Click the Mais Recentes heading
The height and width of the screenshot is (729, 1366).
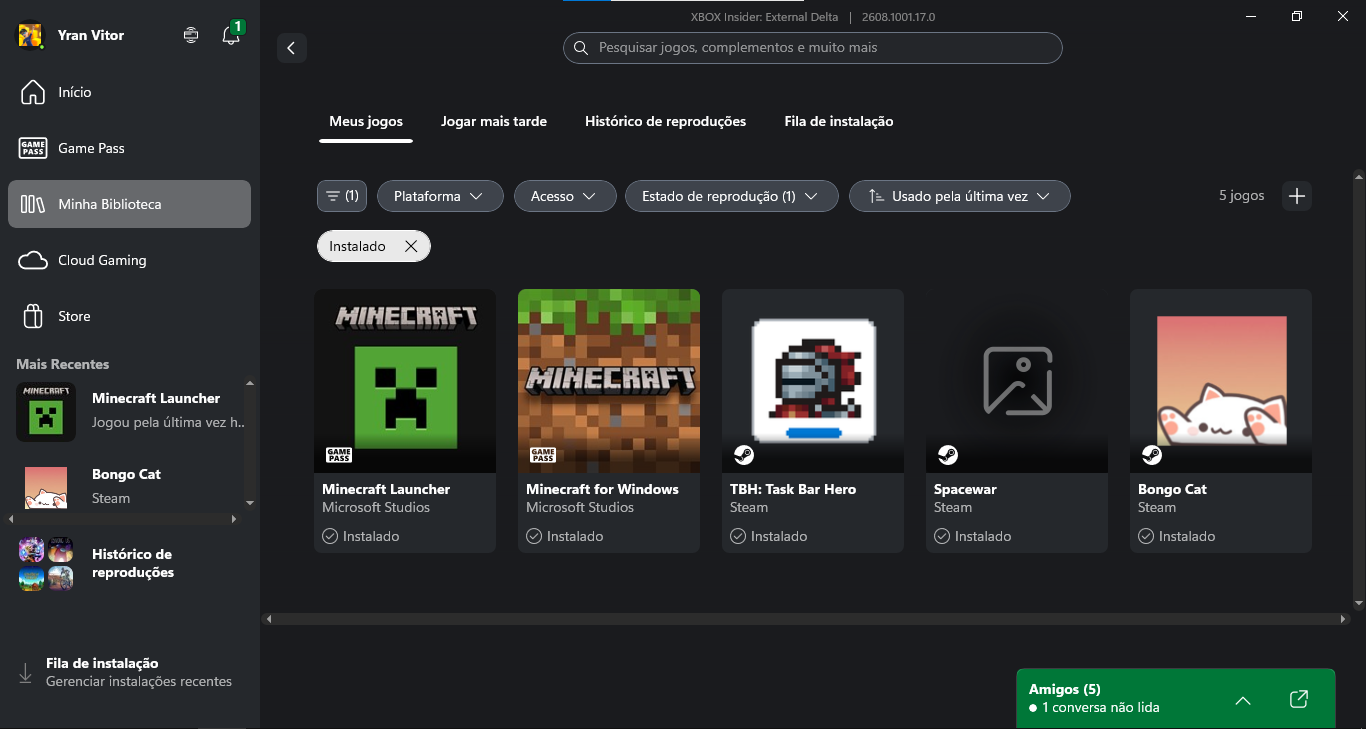63,364
